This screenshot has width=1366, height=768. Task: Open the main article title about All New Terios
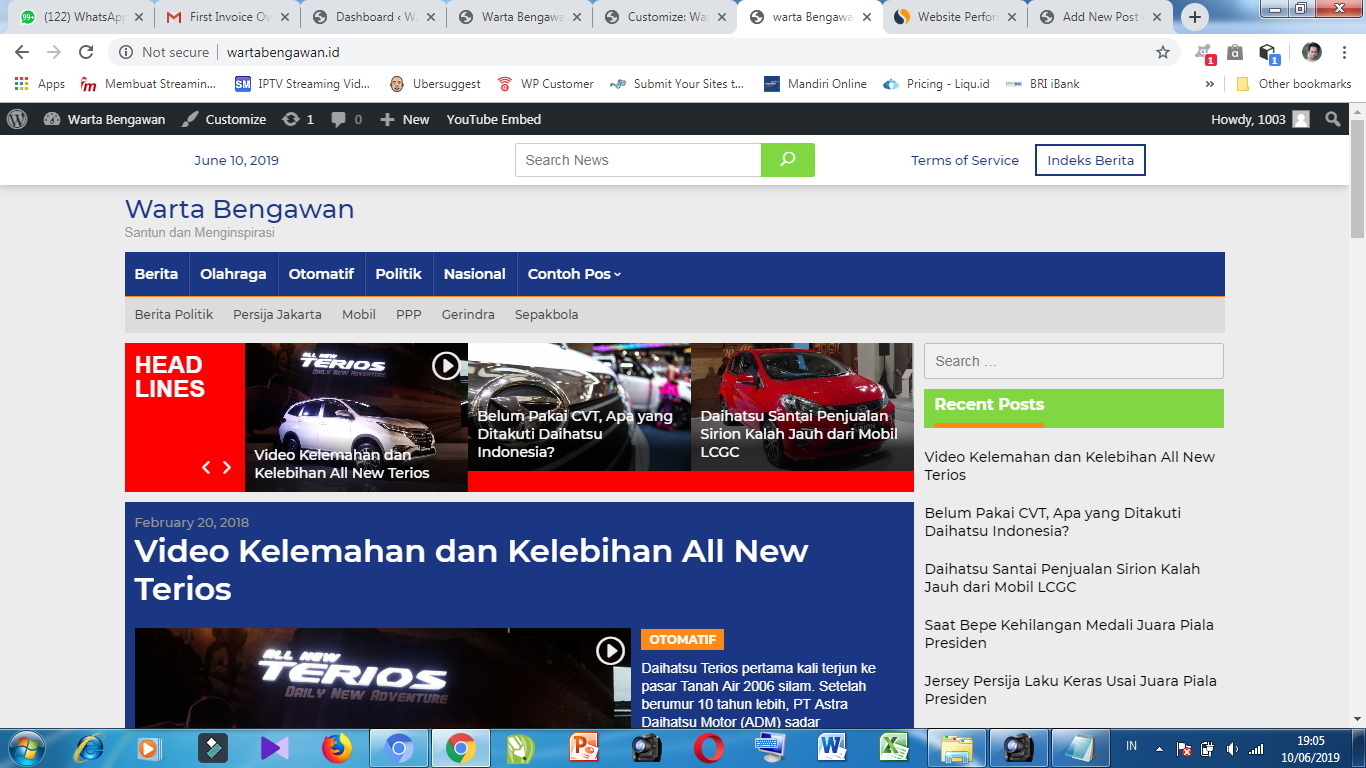click(471, 570)
